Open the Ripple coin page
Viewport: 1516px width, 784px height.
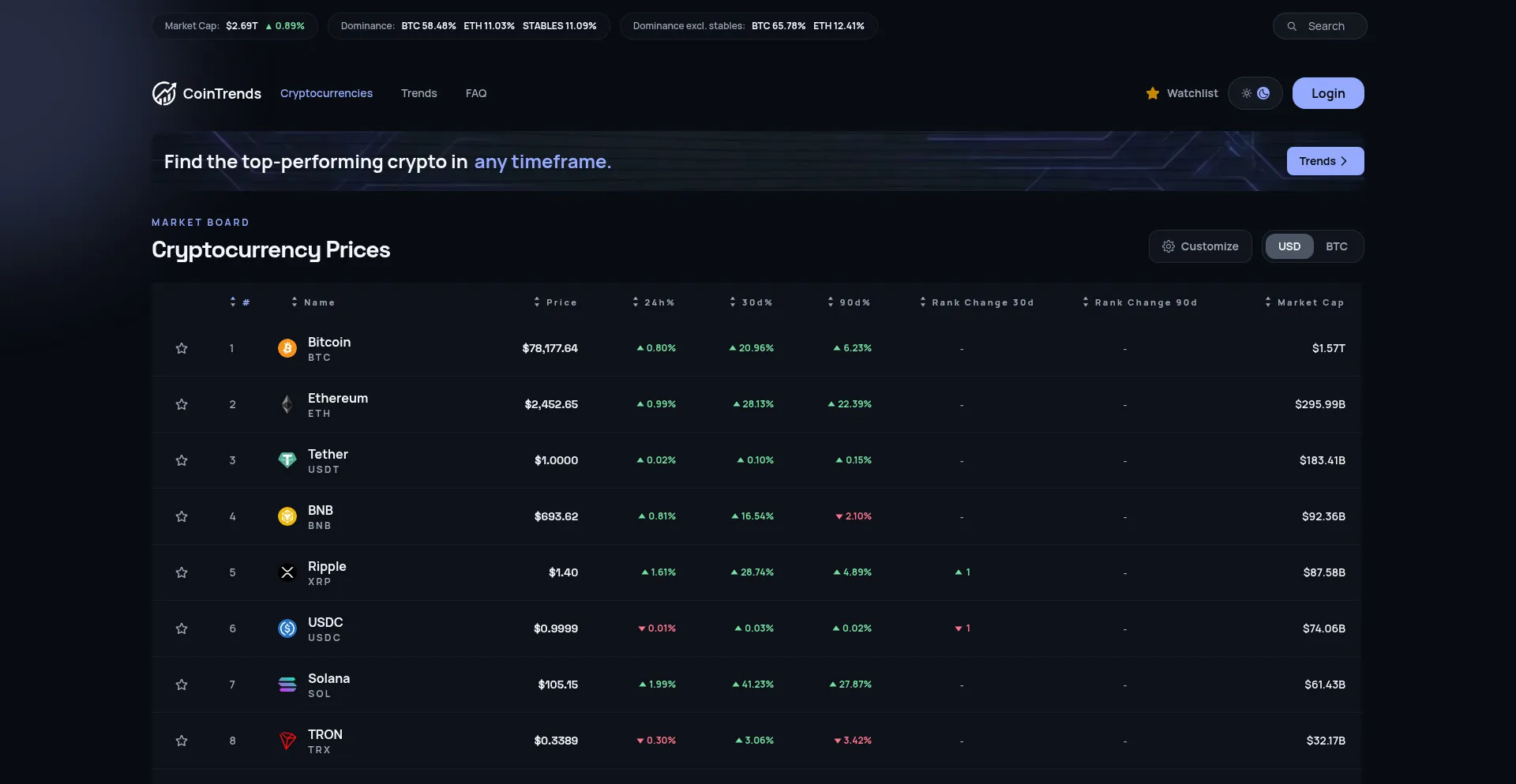pyautogui.click(x=327, y=566)
